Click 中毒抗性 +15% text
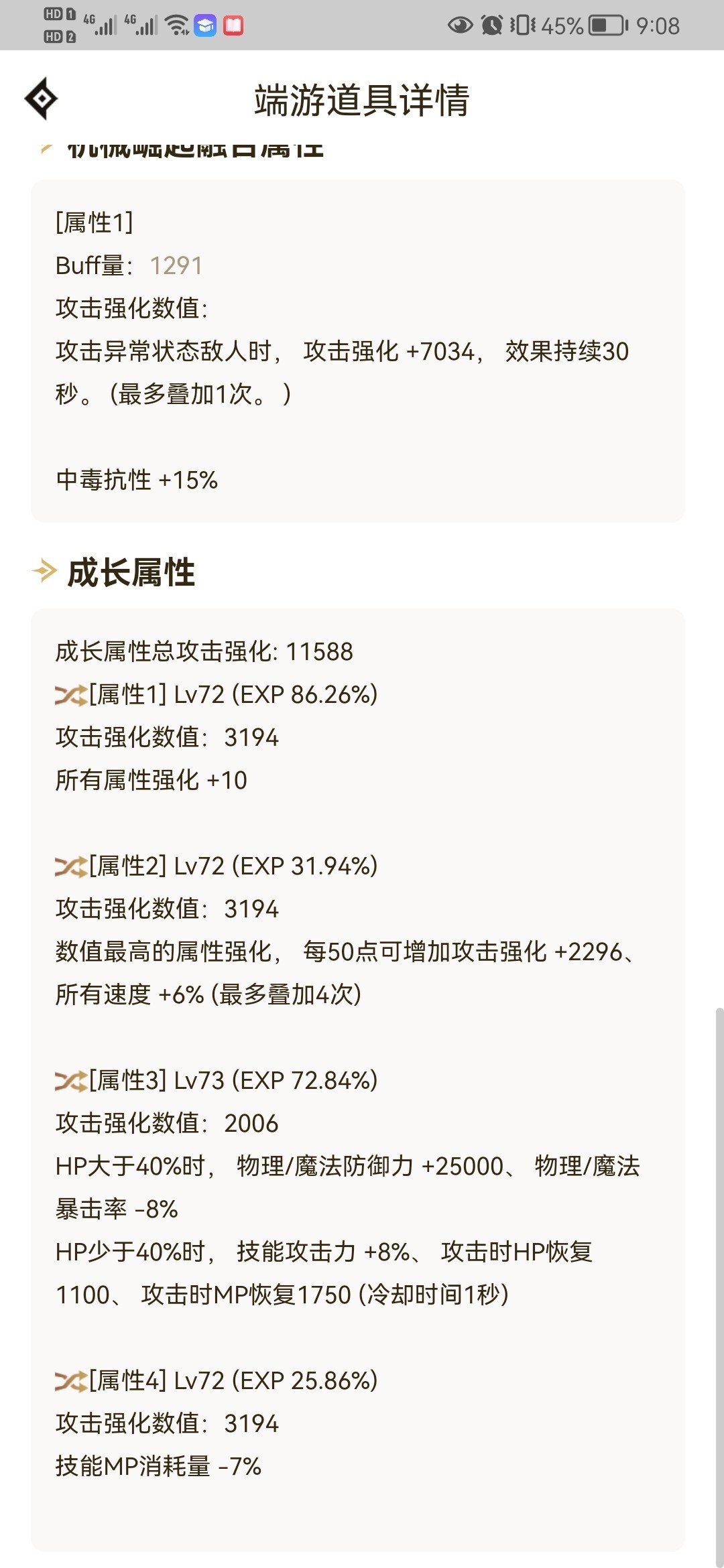Viewport: 724px width, 1568px height. pyautogui.click(x=137, y=480)
